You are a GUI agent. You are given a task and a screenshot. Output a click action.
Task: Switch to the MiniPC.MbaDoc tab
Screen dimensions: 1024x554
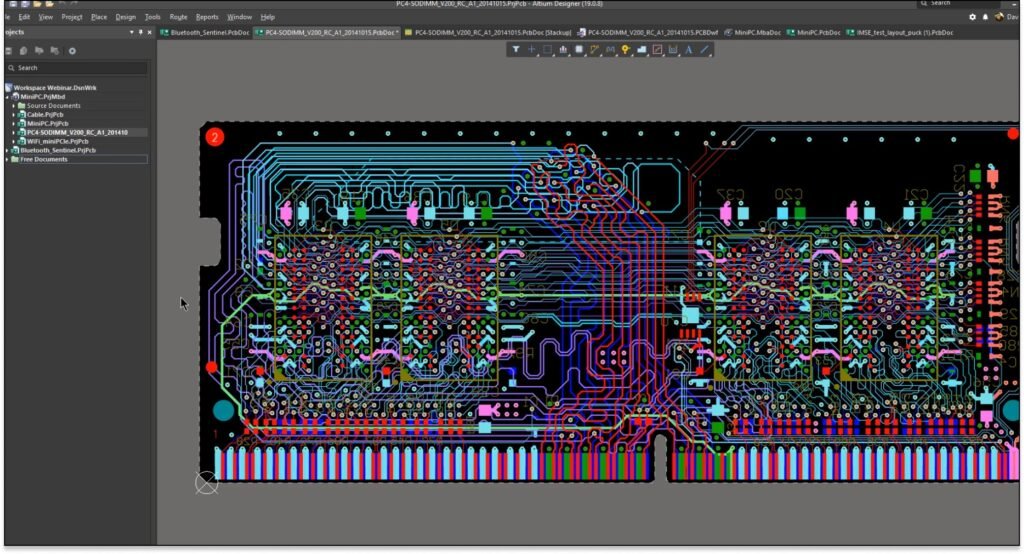(x=752, y=33)
